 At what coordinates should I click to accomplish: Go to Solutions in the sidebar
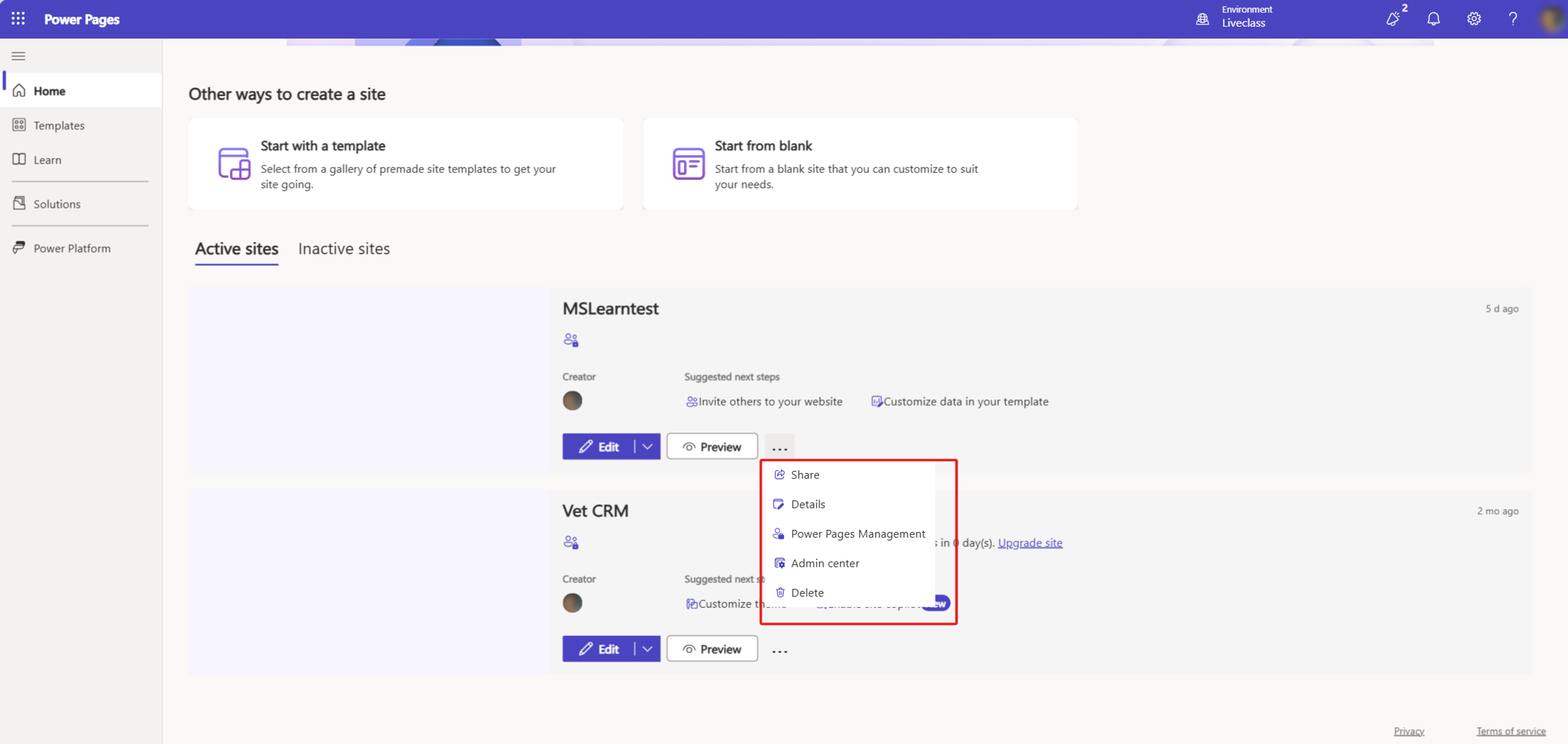pyautogui.click(x=57, y=204)
